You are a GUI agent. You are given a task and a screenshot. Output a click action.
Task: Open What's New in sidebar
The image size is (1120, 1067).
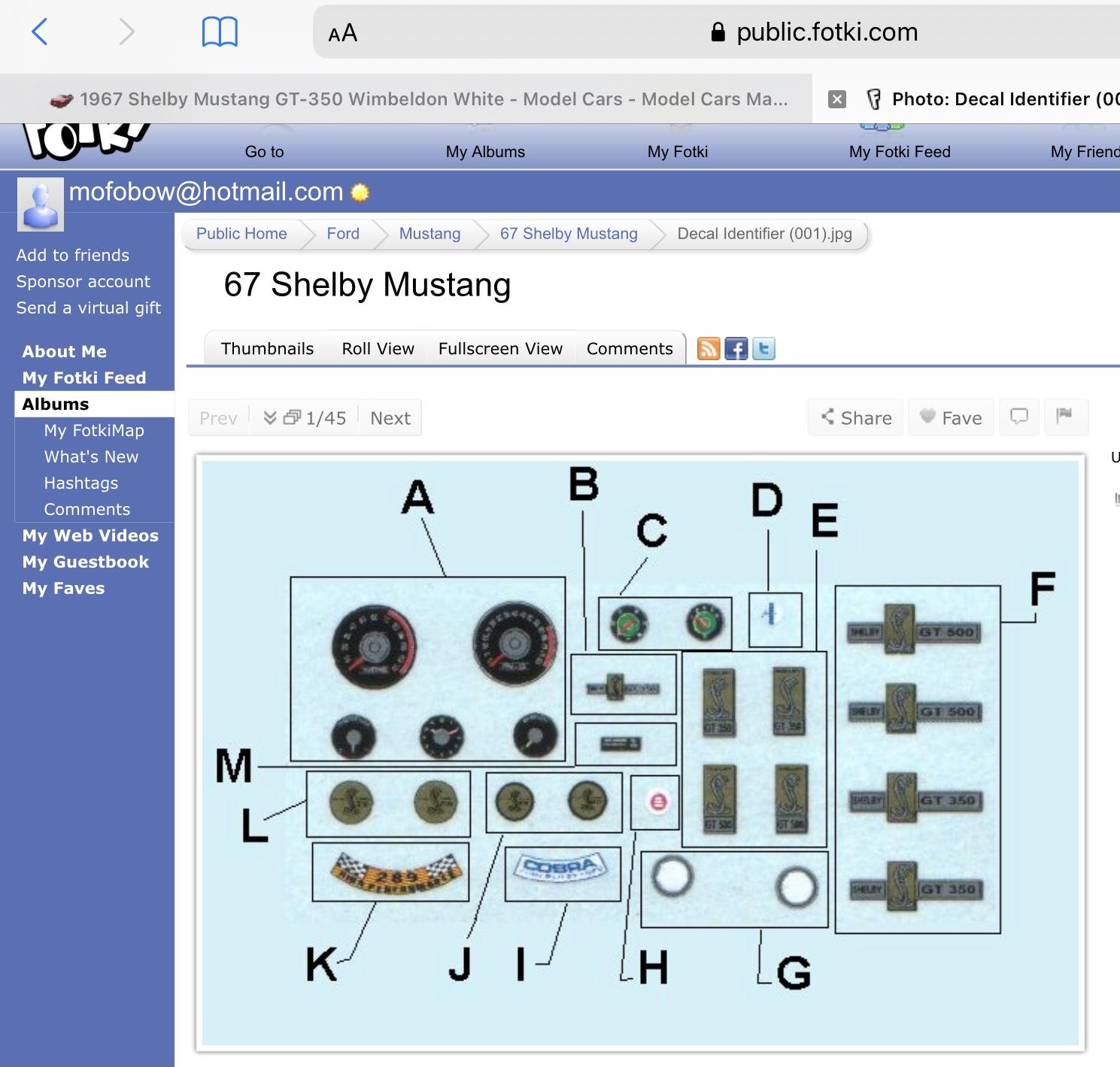pos(91,456)
